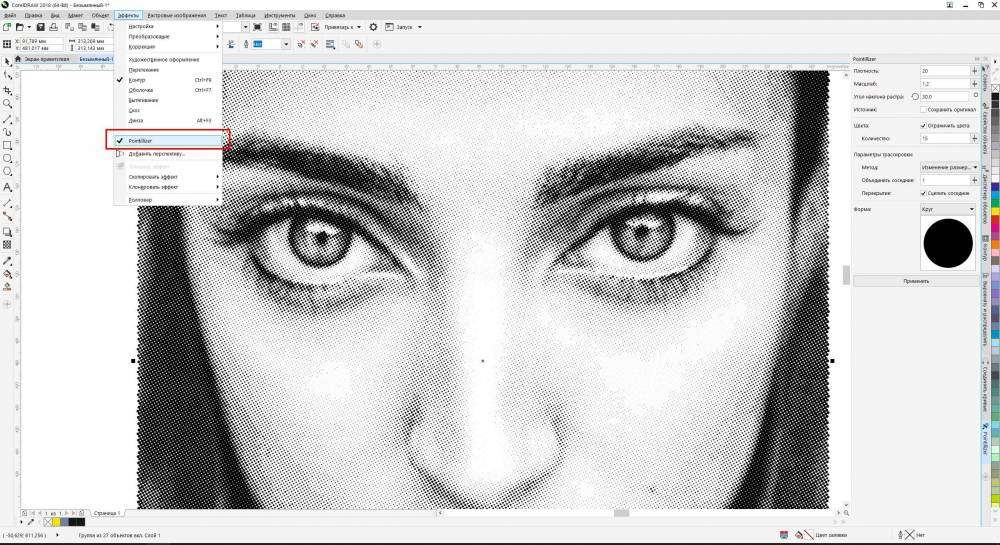Click the Save icon in toolbar
Viewport: 1000px width, 545px height.
[40, 27]
